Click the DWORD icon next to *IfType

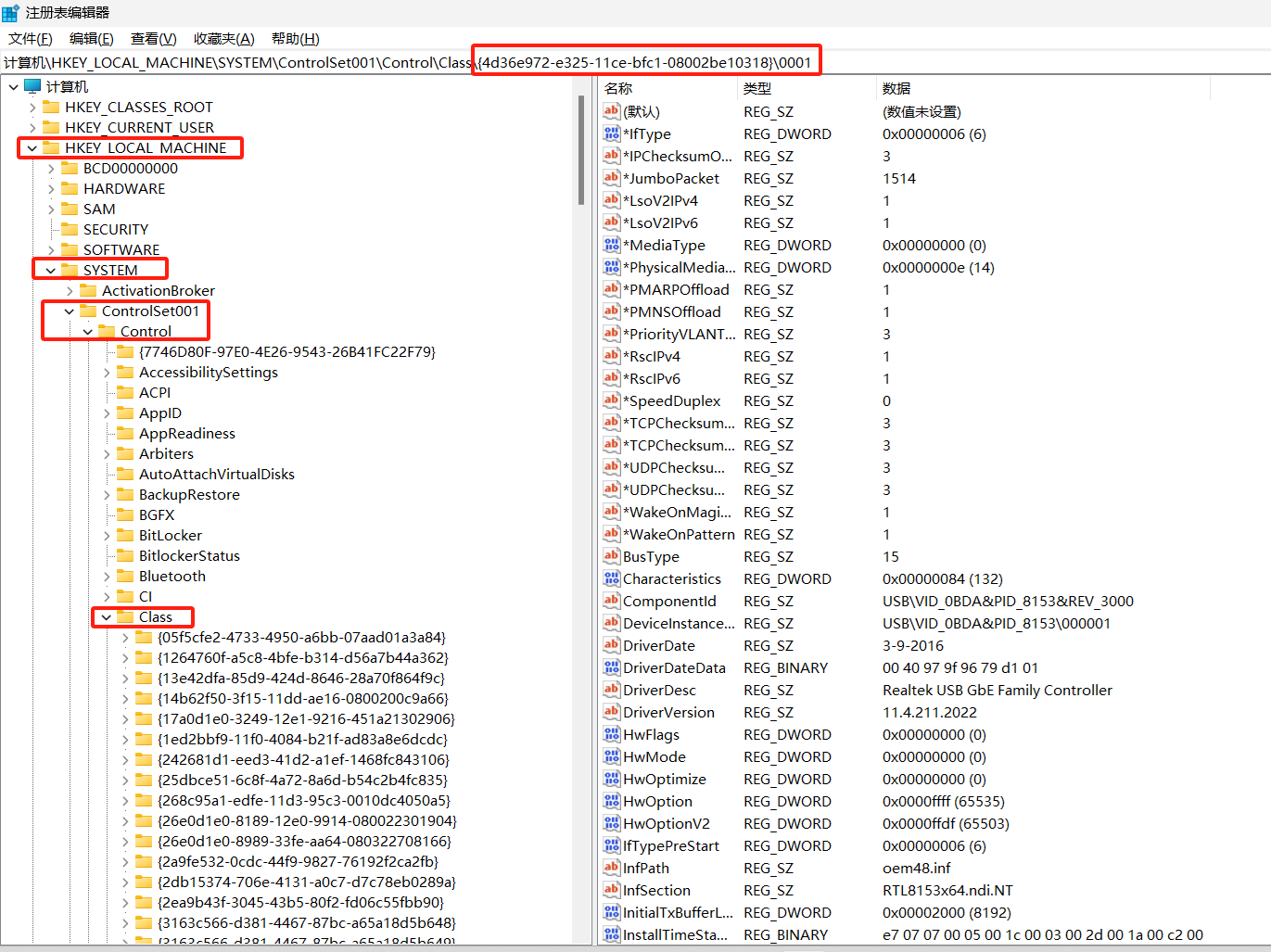coord(611,133)
